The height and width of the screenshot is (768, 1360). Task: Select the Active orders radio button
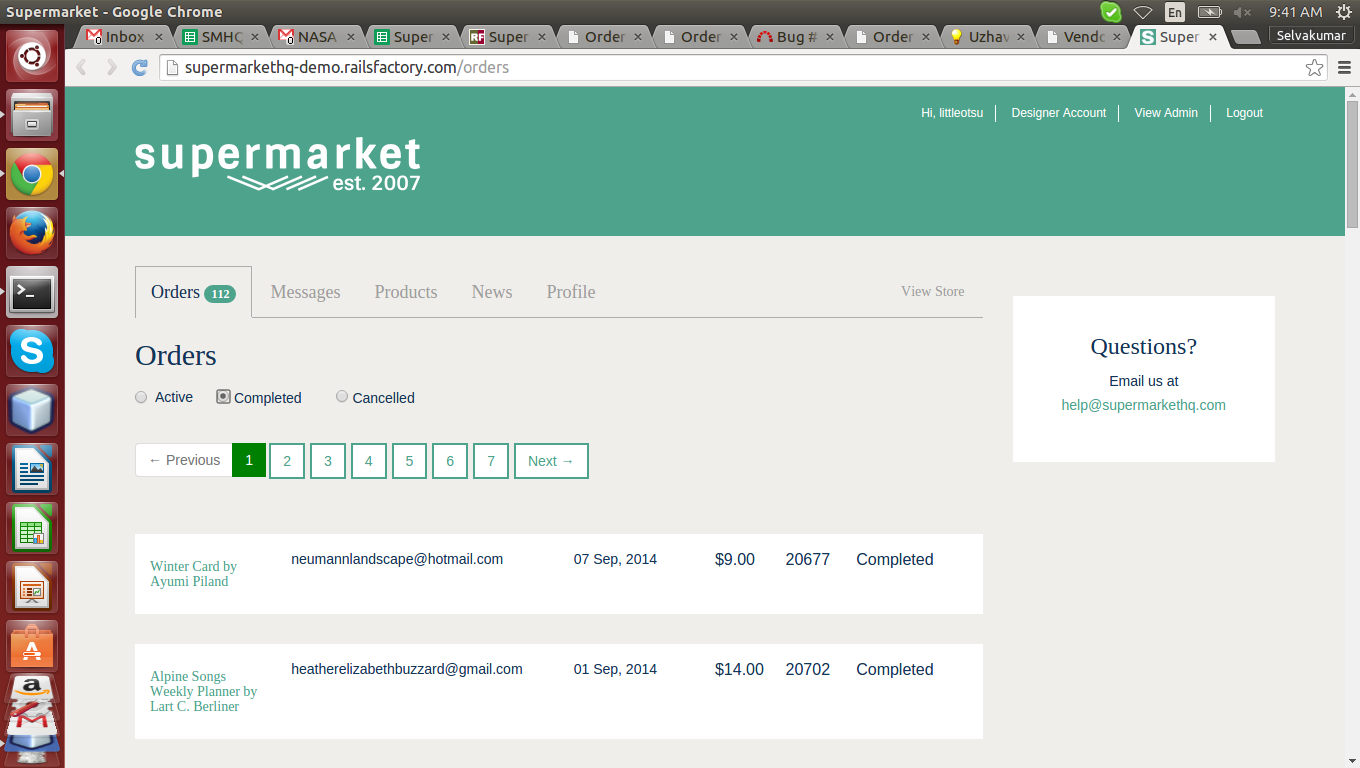(x=141, y=397)
